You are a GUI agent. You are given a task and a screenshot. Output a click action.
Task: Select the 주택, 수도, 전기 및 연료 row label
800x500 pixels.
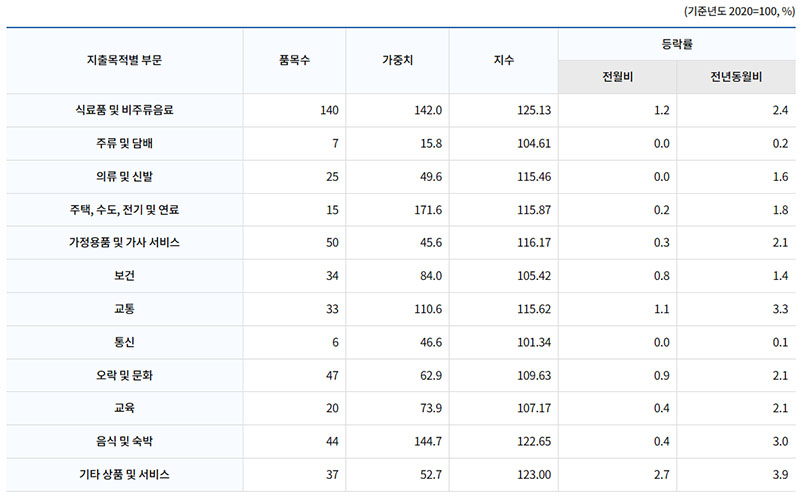[x=124, y=210]
